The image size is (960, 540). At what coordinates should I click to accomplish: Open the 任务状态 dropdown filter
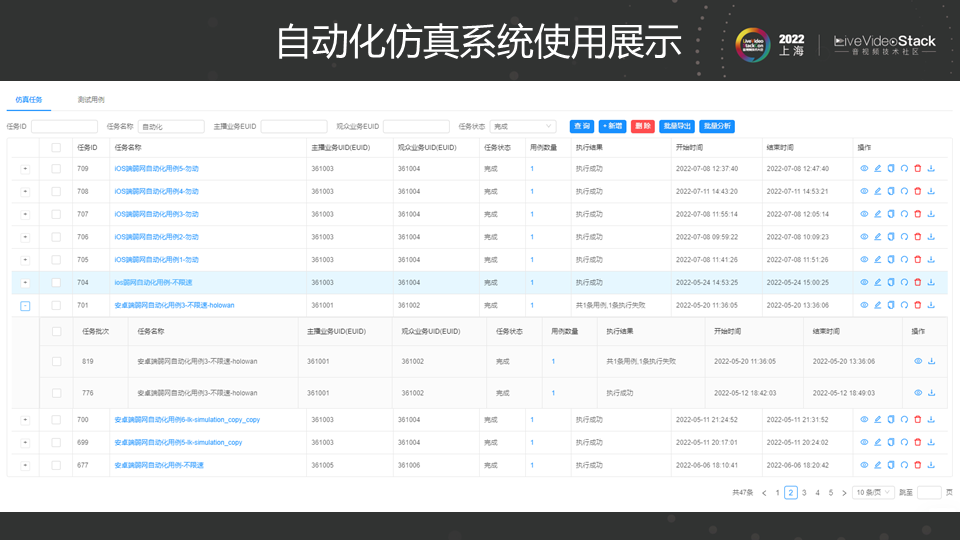523,126
